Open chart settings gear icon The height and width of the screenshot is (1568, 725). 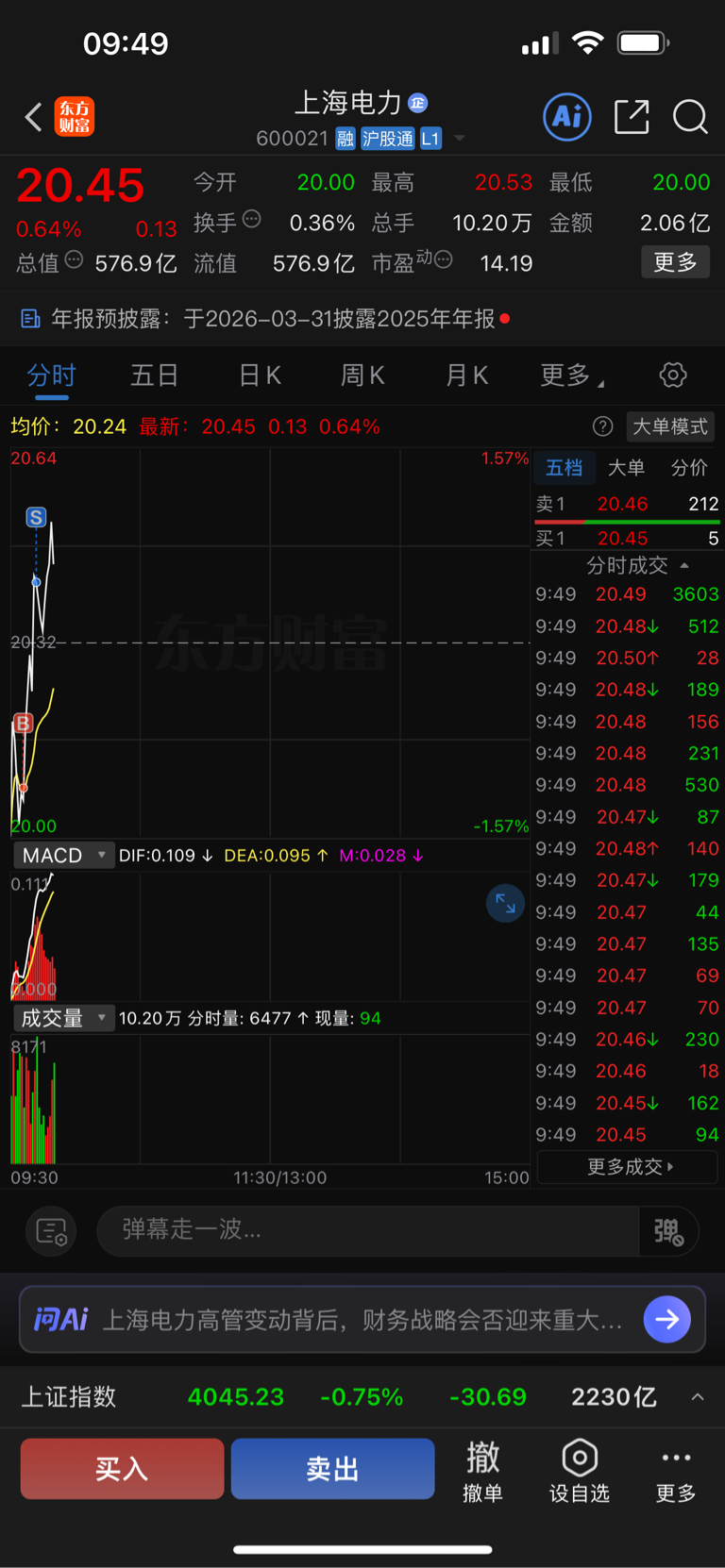pyautogui.click(x=673, y=375)
